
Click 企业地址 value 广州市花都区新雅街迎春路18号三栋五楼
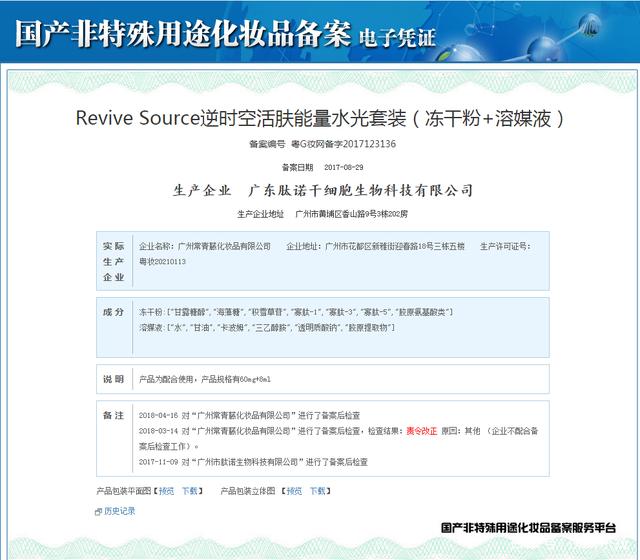pos(395,246)
